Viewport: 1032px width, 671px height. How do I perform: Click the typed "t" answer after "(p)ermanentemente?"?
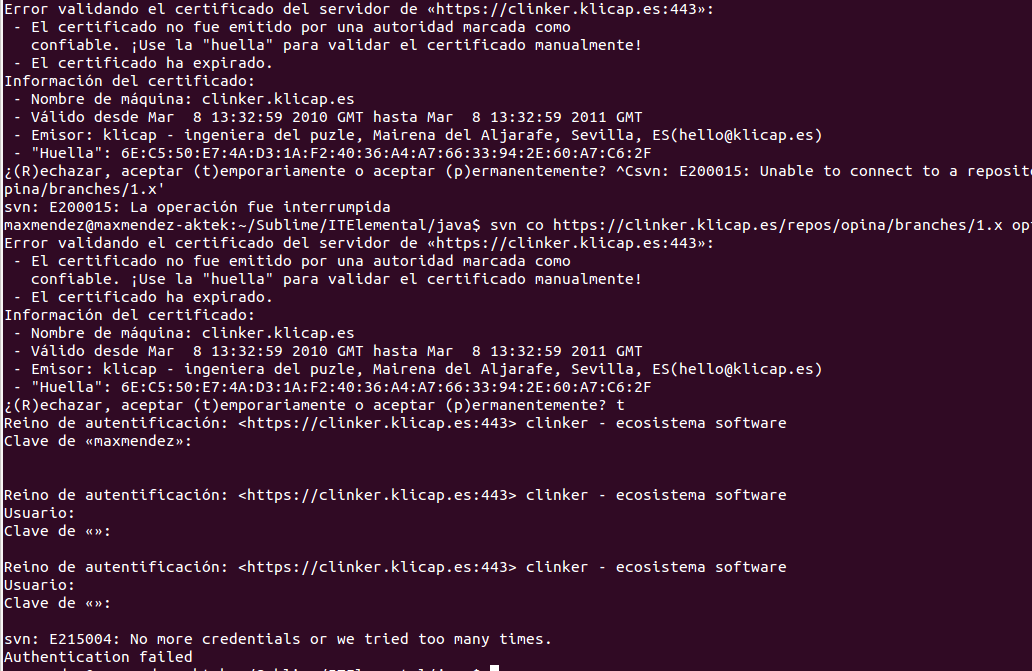click(620, 405)
